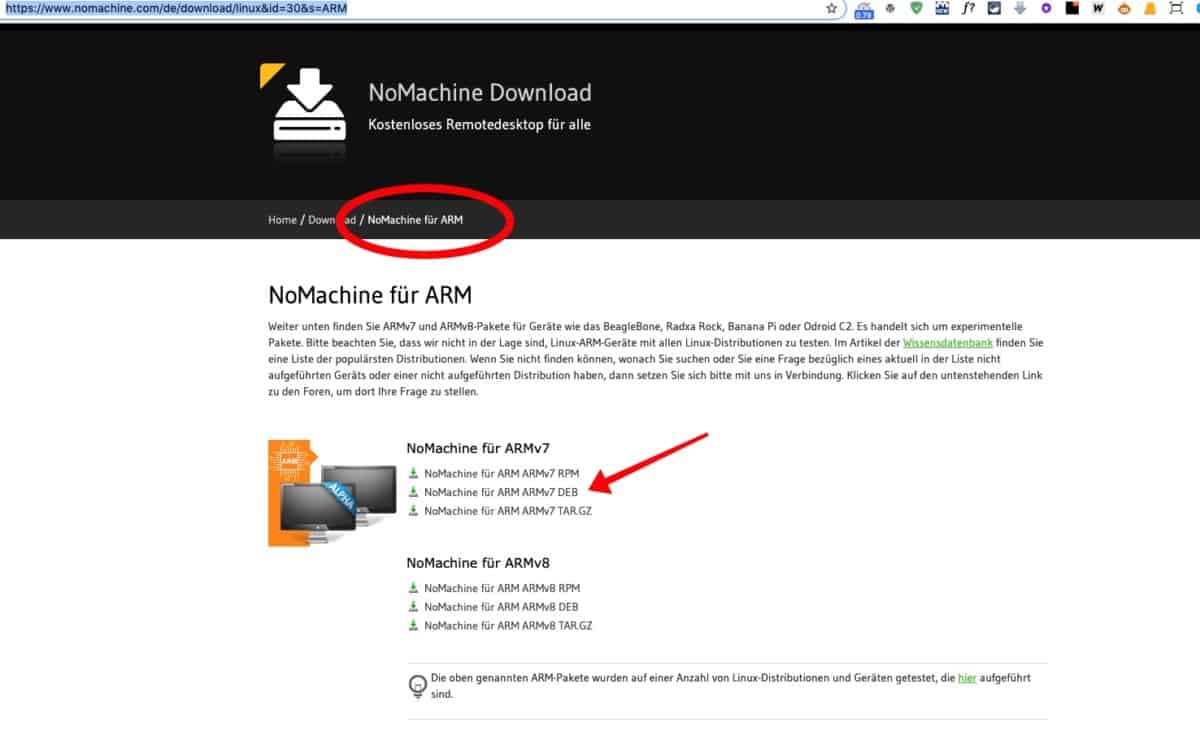
Task: Open the f? font extension icon
Action: pyautogui.click(x=968, y=8)
